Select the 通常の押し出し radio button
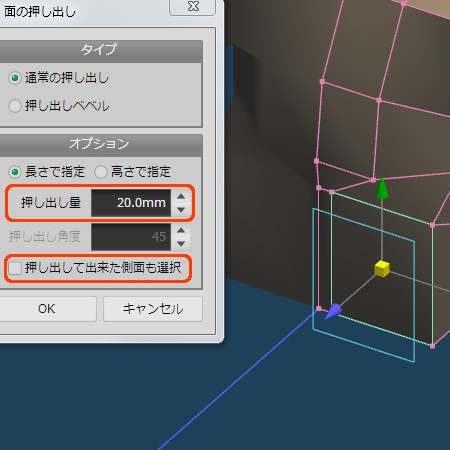 pos(15,78)
